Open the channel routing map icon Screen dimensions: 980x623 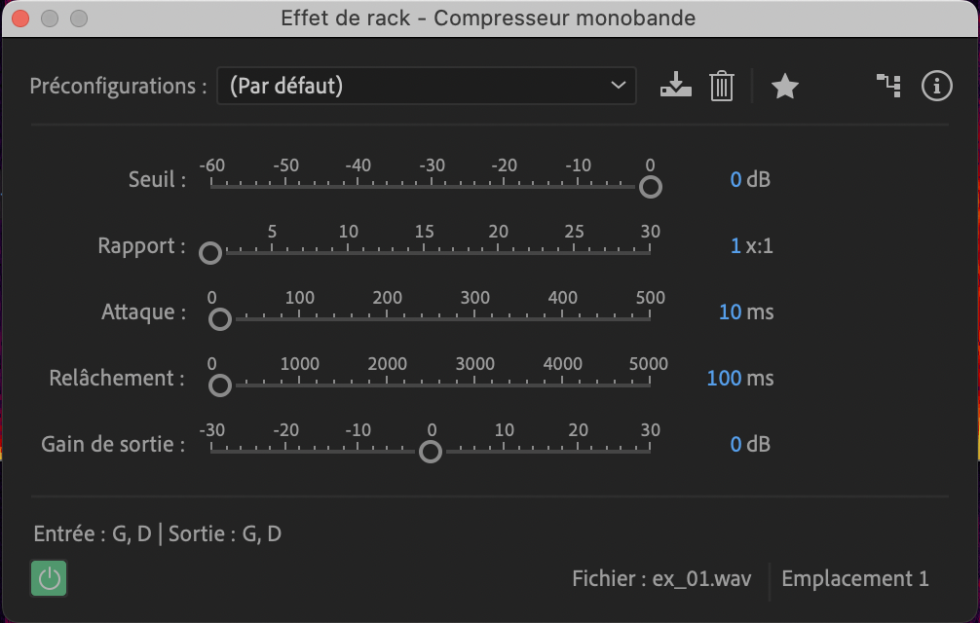[x=889, y=86]
